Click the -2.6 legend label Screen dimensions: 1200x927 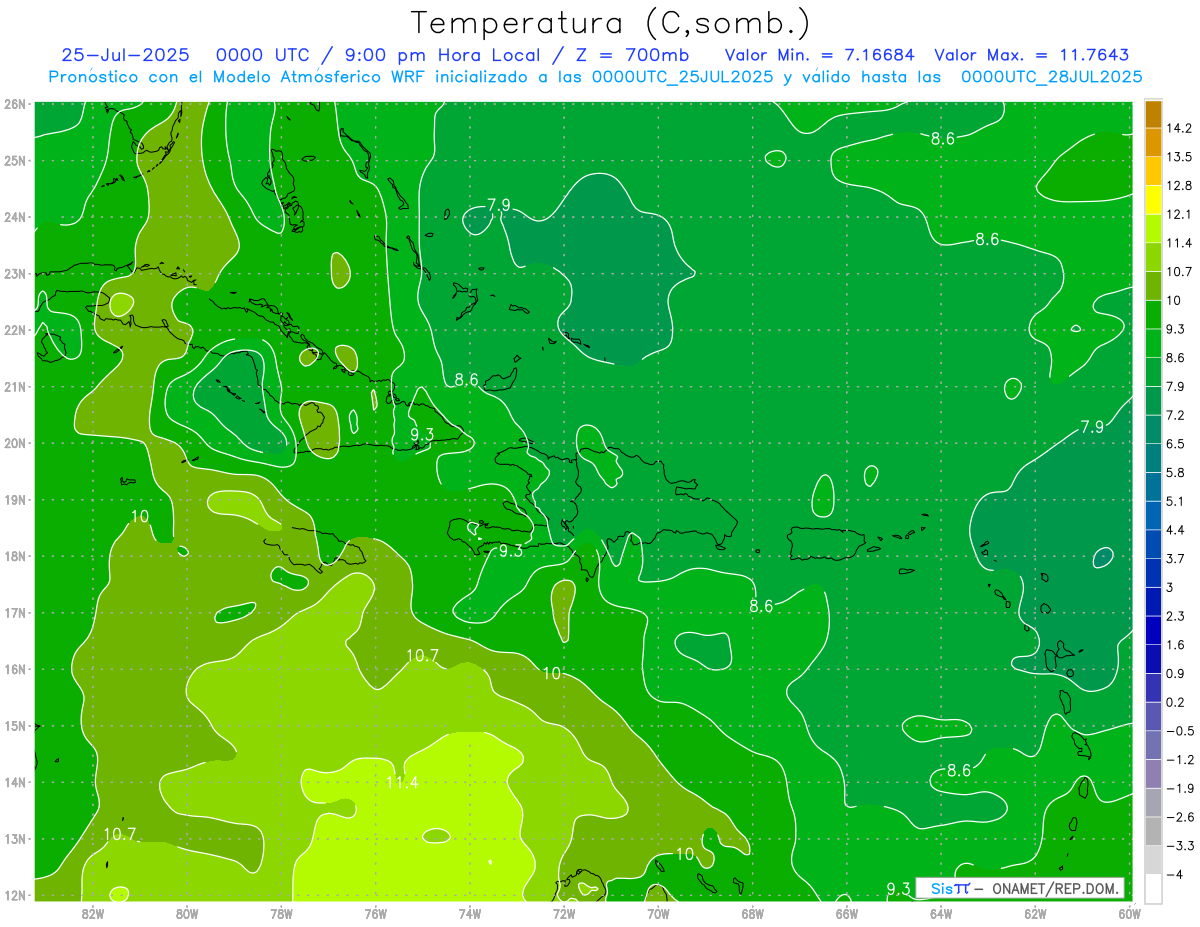(1179, 817)
